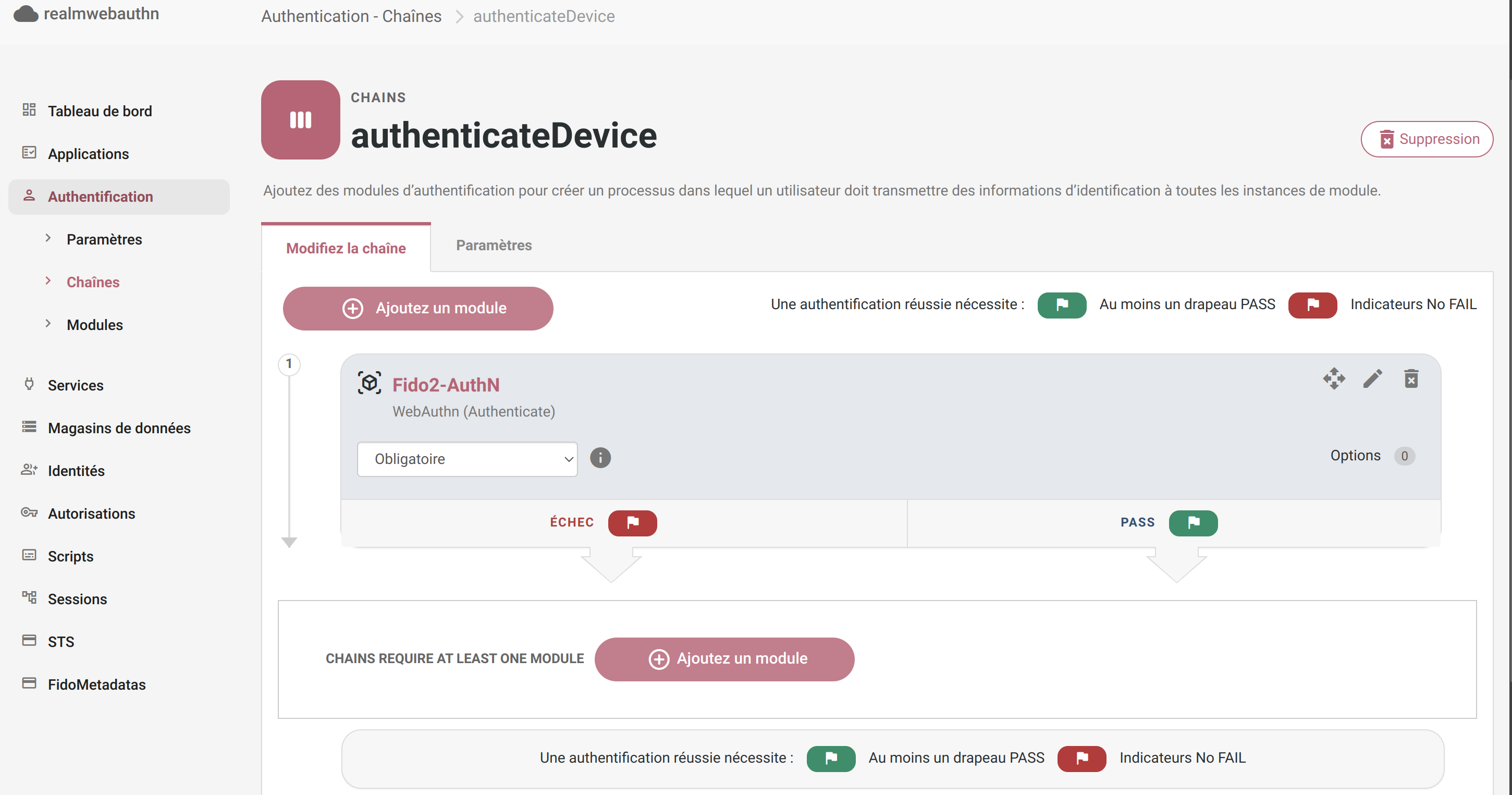Click Ajoutez un module beside 'CHAINS REQUIRE' text

point(724,659)
